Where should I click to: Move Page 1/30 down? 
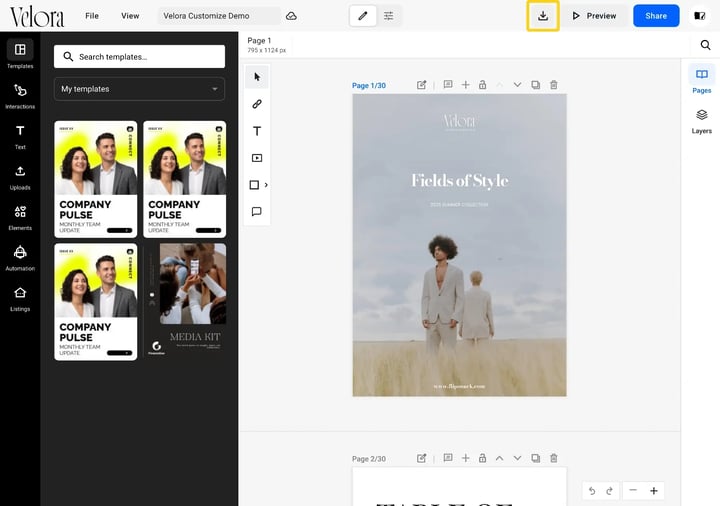pos(517,84)
